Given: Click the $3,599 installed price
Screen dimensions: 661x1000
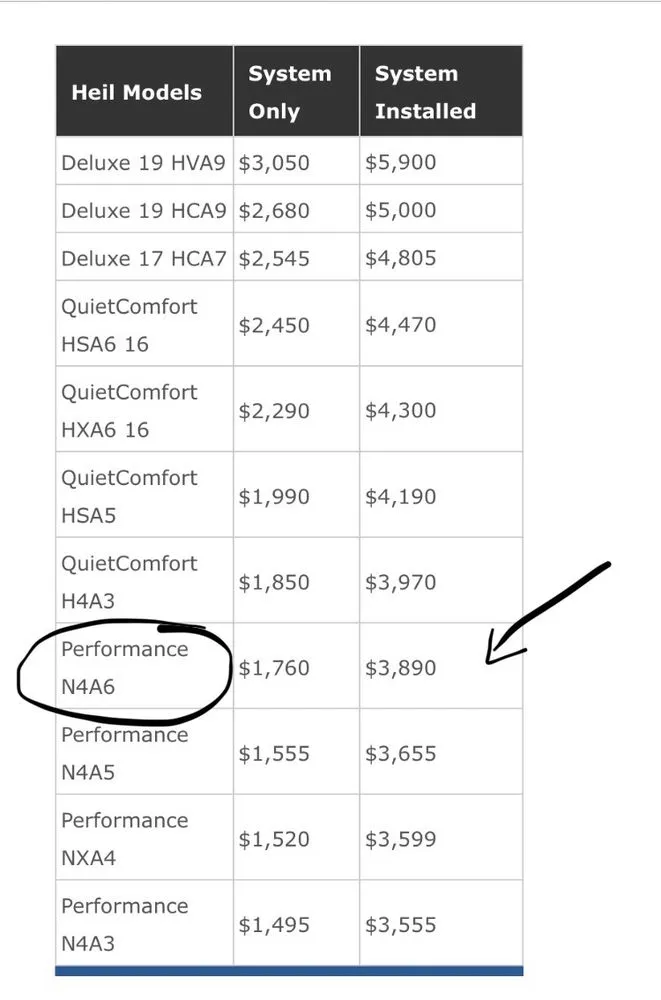Looking at the screenshot, I should pos(400,839).
